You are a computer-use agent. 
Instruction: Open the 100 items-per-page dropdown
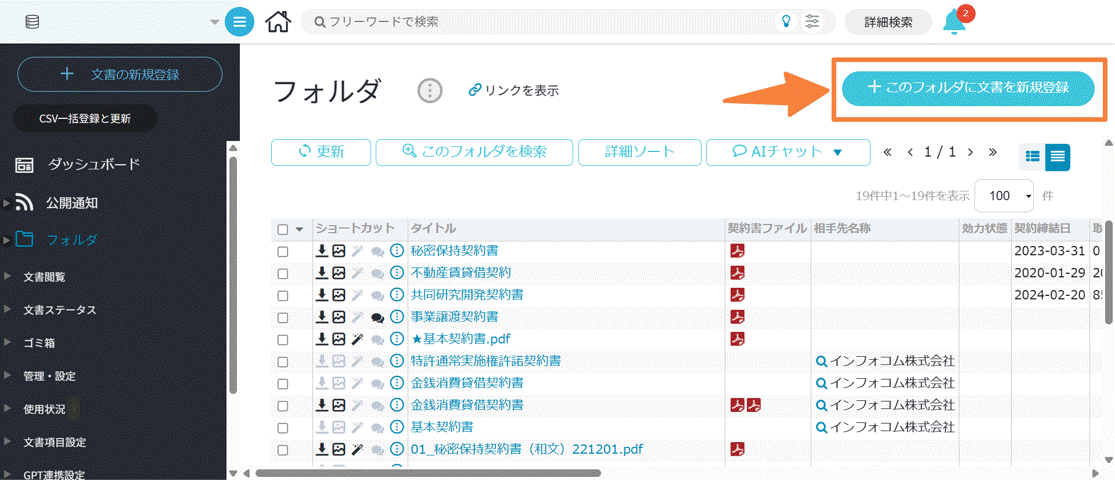(1005, 195)
